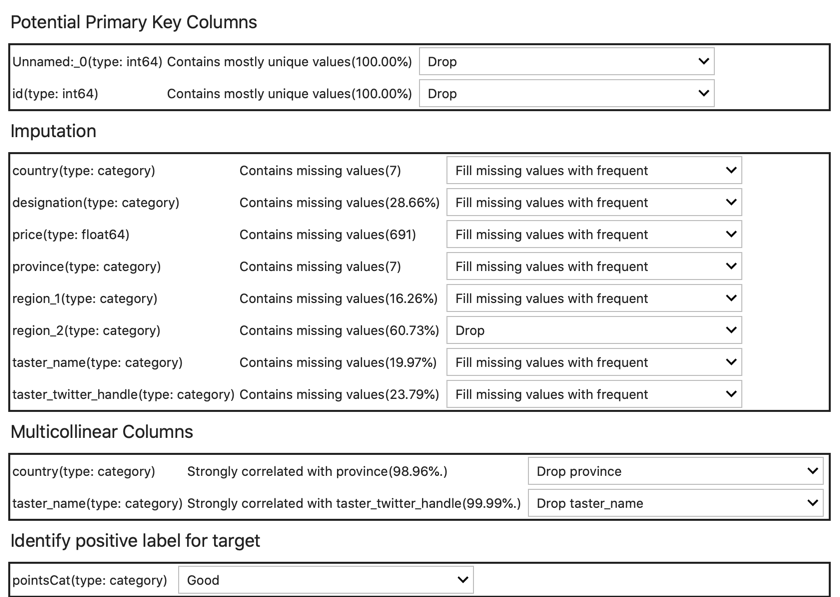
Task: Open region_2 Drop dropdown
Action: click(x=594, y=331)
